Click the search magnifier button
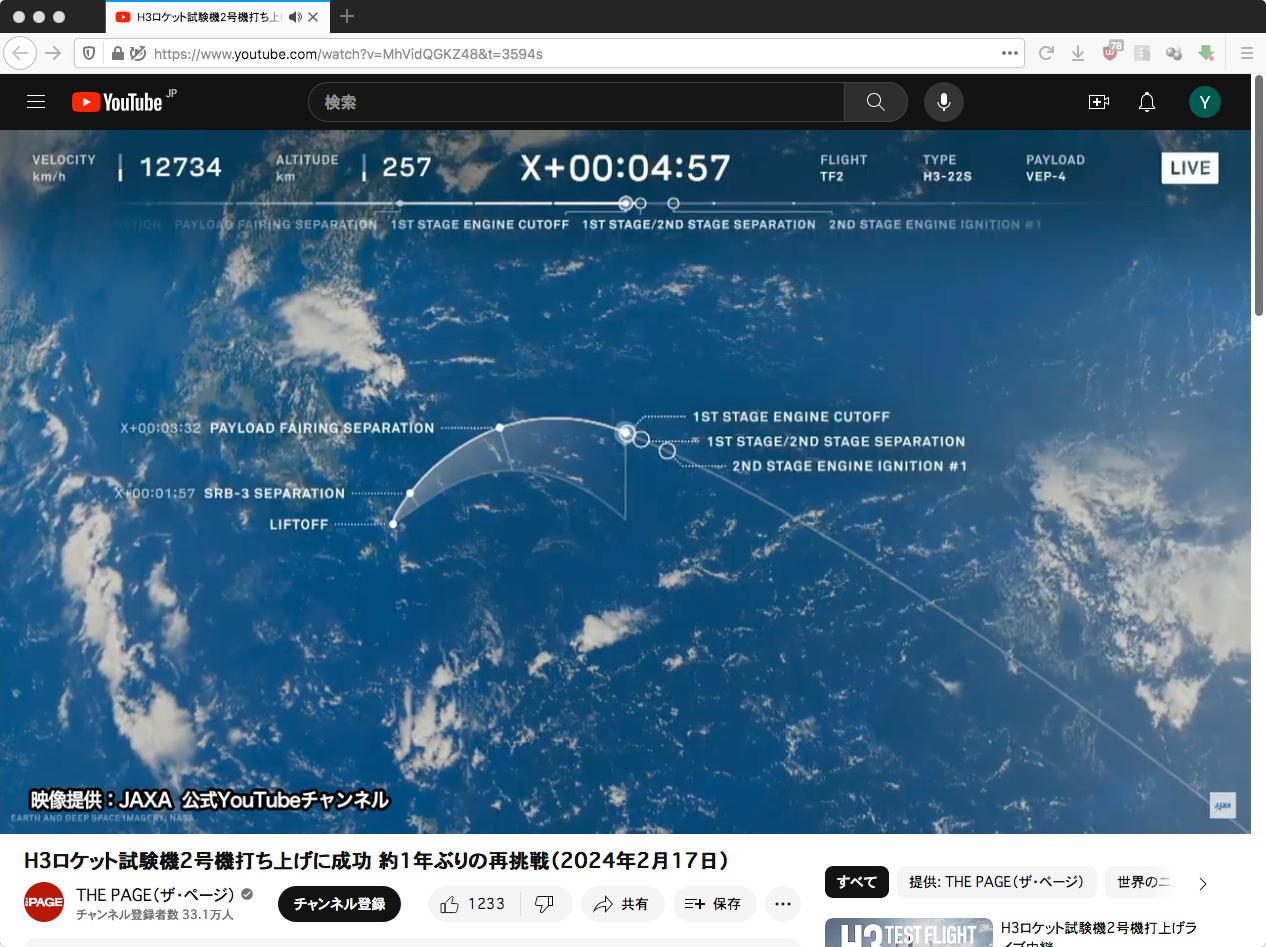Viewport: 1266px width, 947px height. pyautogui.click(x=875, y=102)
